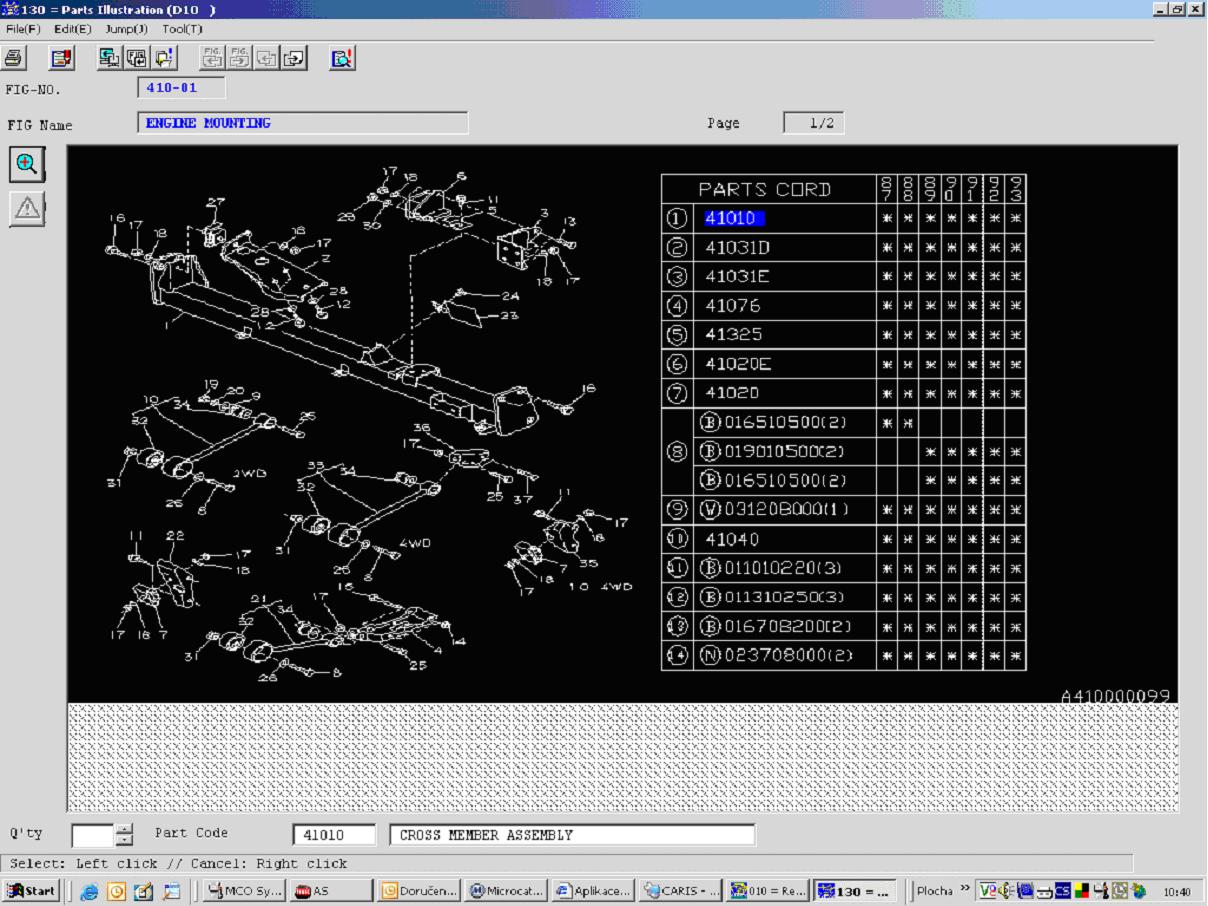Screen dimensions: 1208x906
Task: Click the CROSS MEMBER ASSEMBLY description field
Action: click(x=572, y=835)
